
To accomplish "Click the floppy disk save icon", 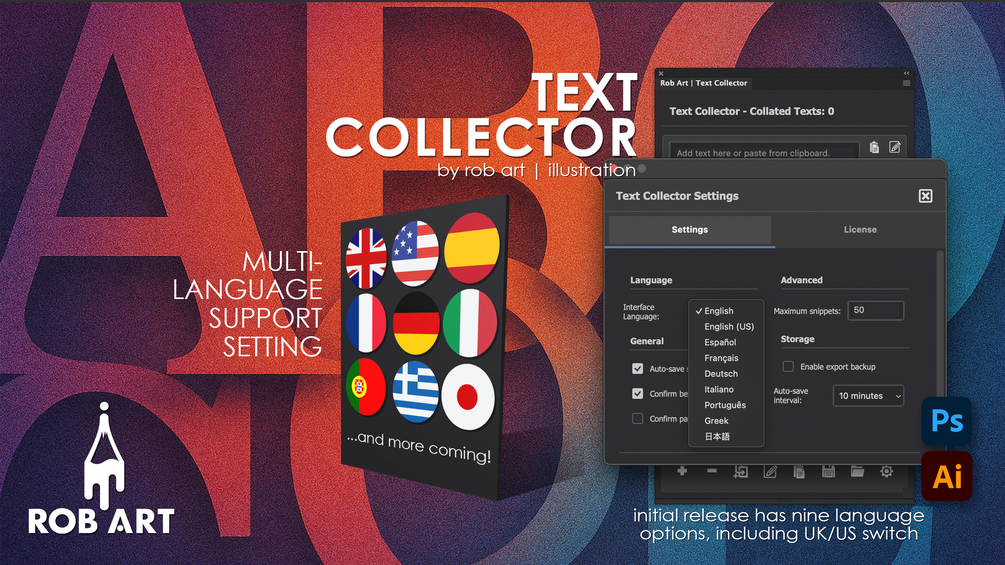I will [828, 471].
